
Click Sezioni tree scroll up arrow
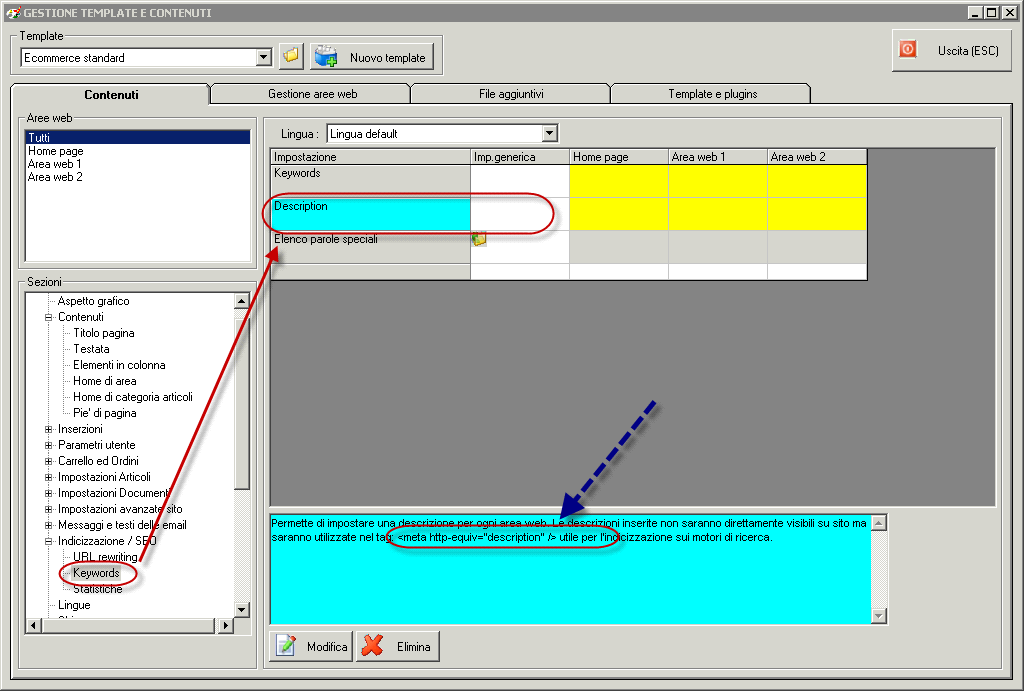click(x=242, y=301)
